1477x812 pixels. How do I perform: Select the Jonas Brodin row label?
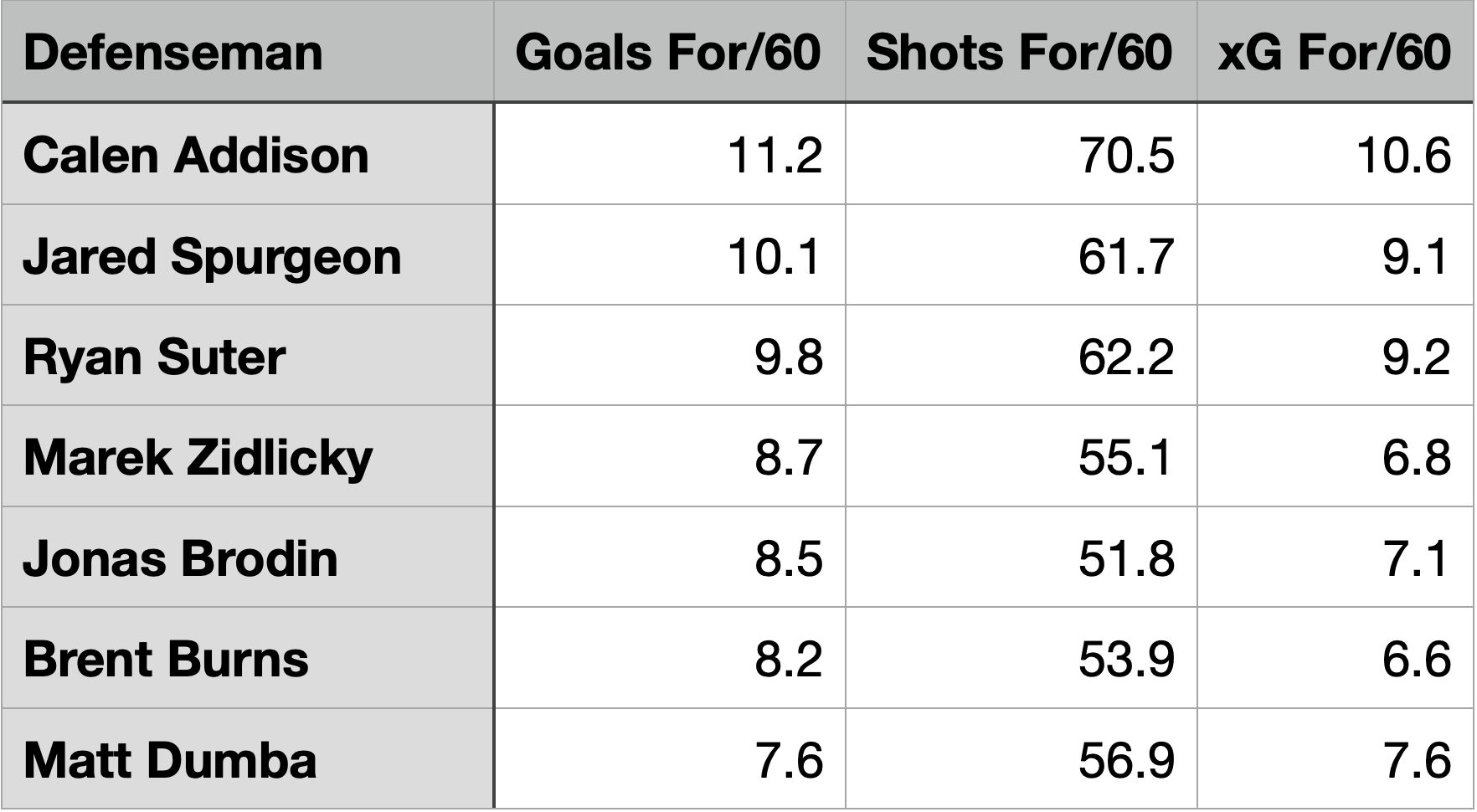180,558
